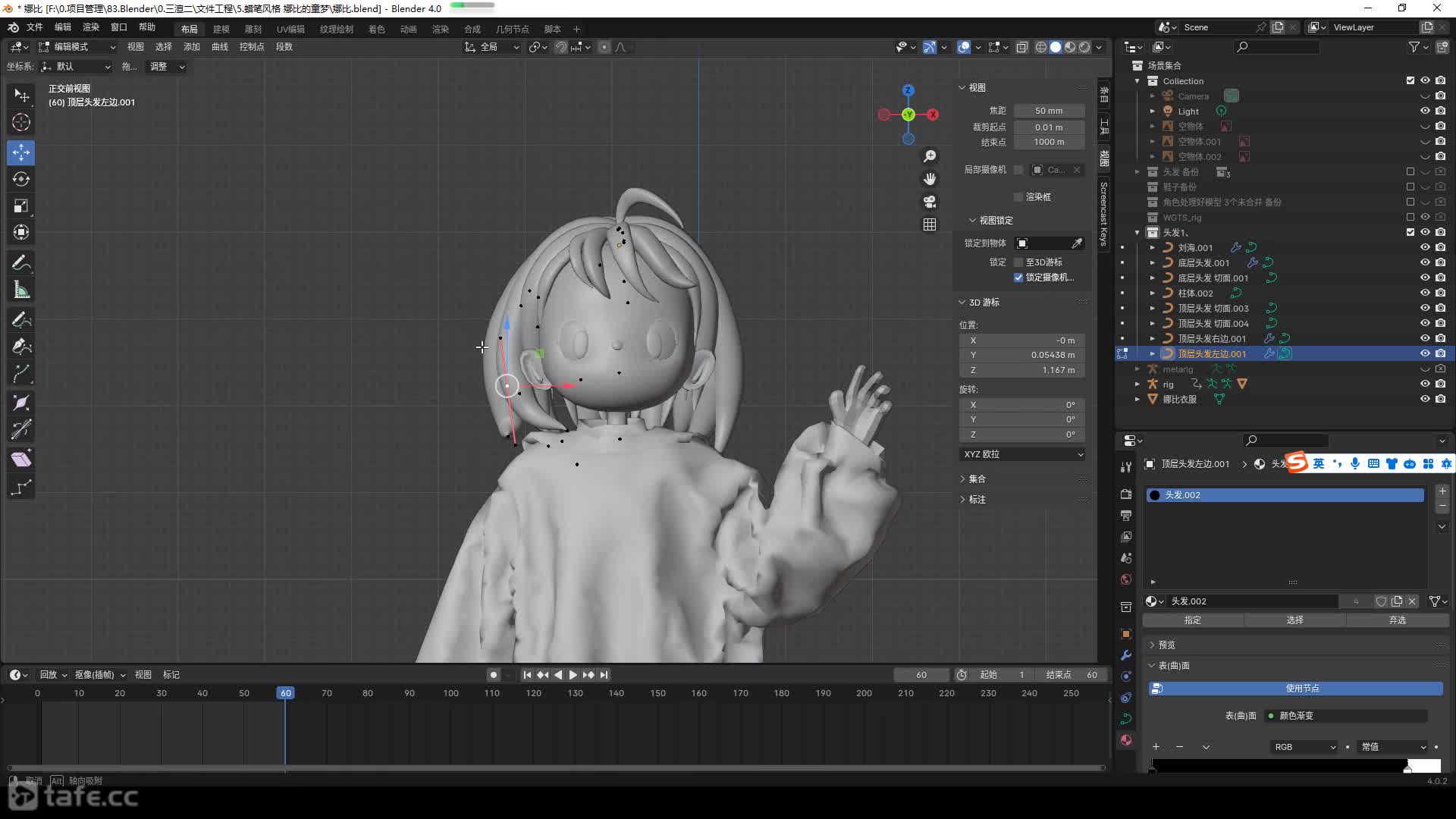Screen dimensions: 1456x819
Task: Expand the rig object tree
Action: click(1137, 384)
